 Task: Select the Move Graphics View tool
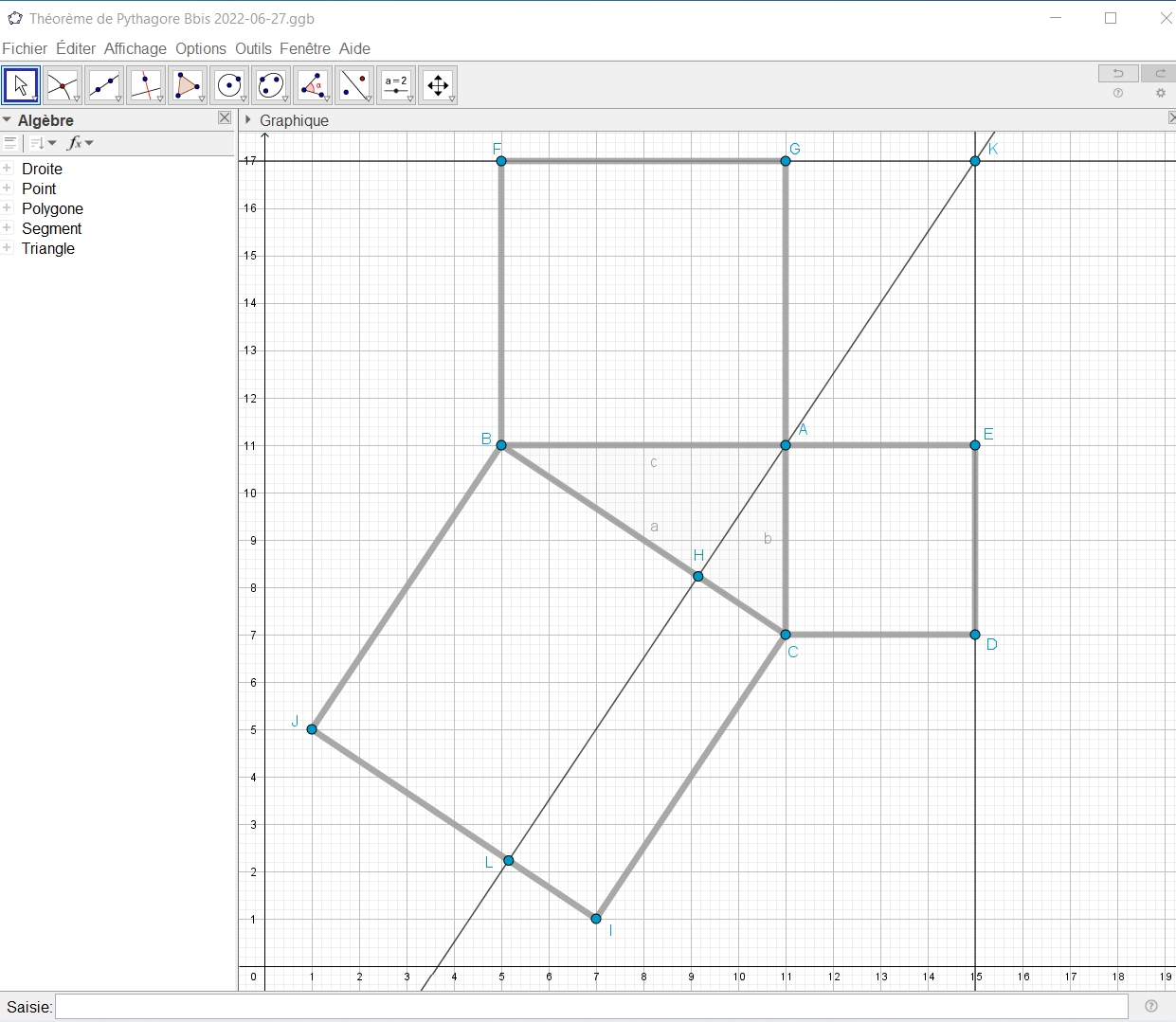pyautogui.click(x=438, y=85)
